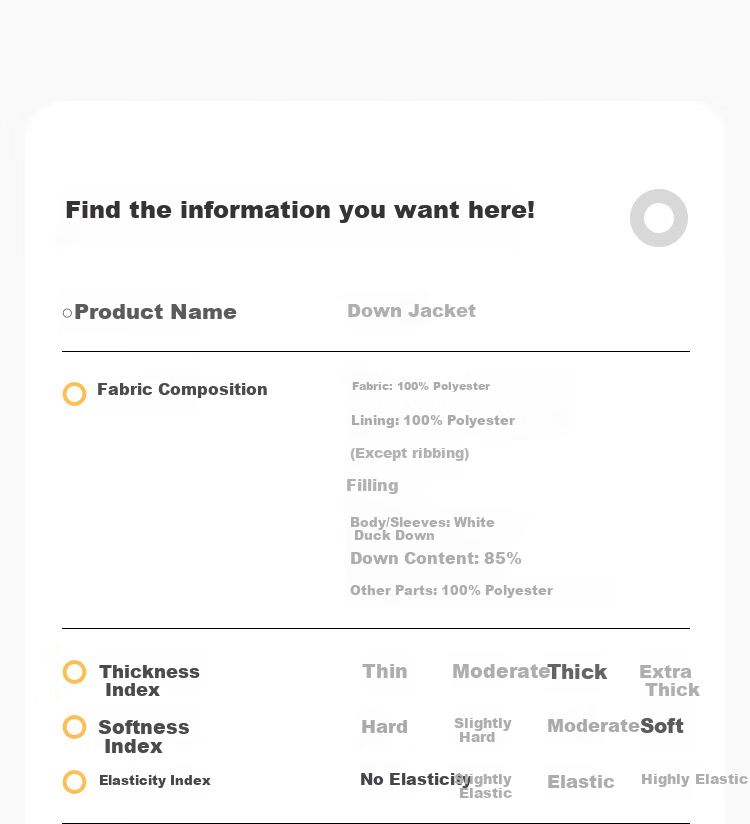
Task: Click the orange circle beside Softness Index
Action: [x=74, y=727]
